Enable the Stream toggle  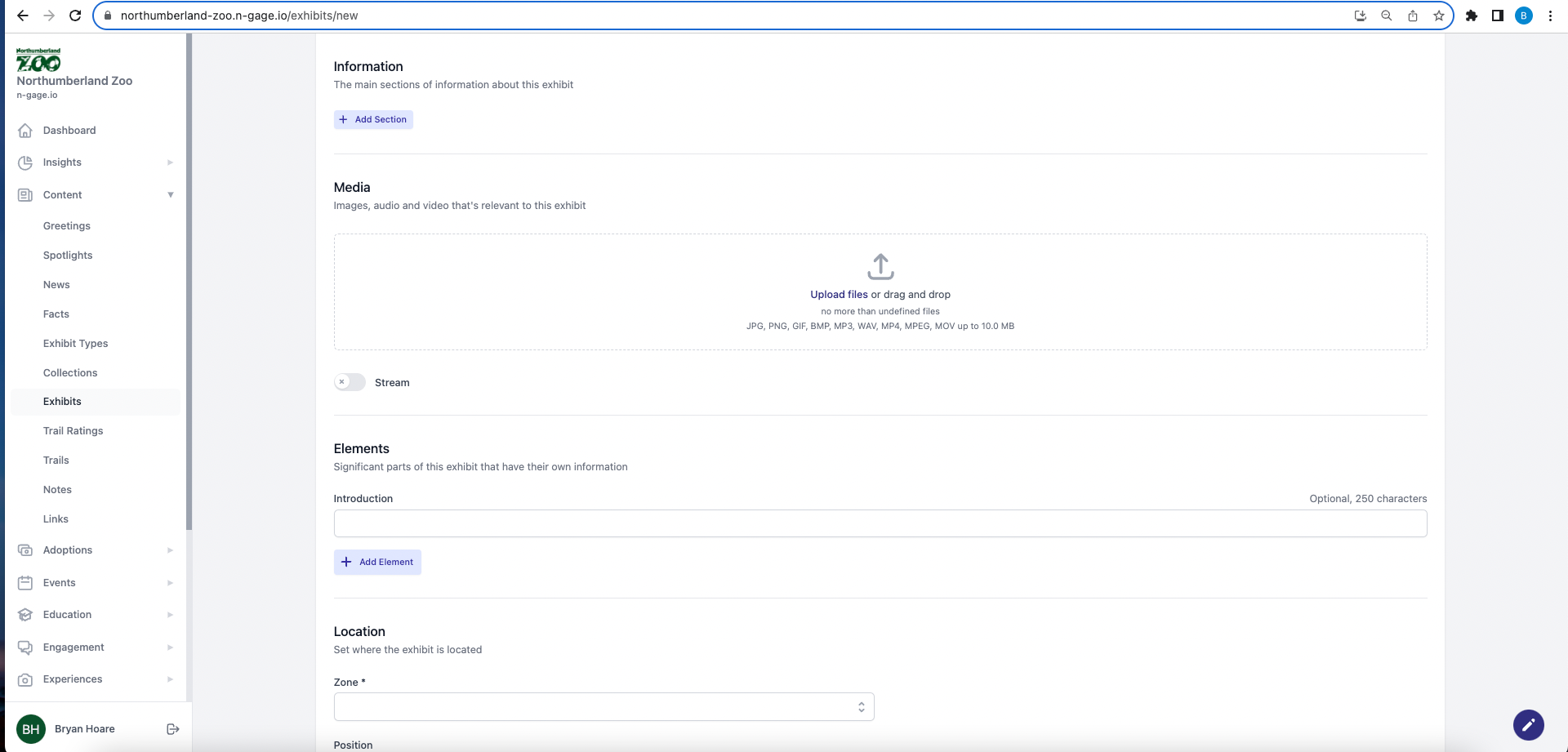coord(350,382)
